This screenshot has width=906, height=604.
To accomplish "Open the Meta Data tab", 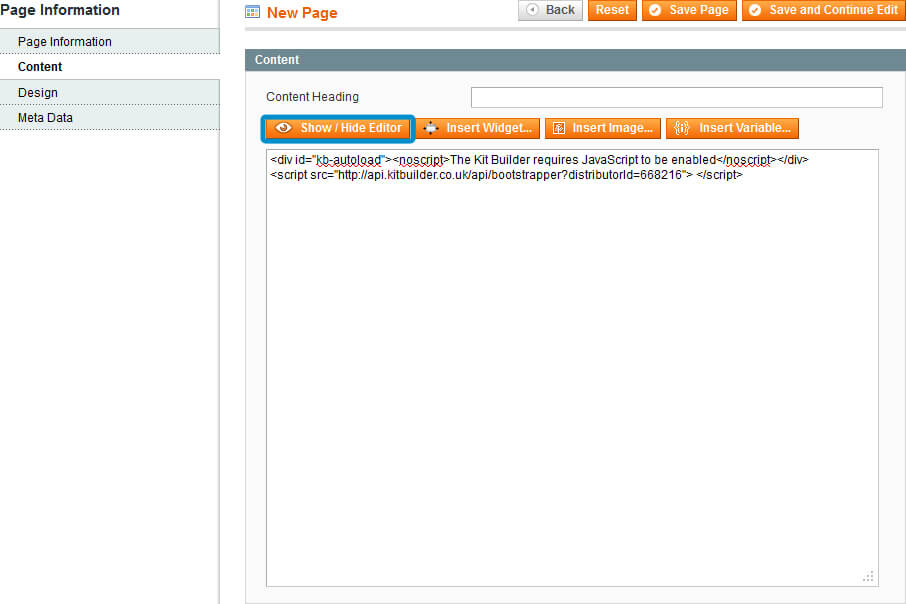I will click(x=110, y=117).
